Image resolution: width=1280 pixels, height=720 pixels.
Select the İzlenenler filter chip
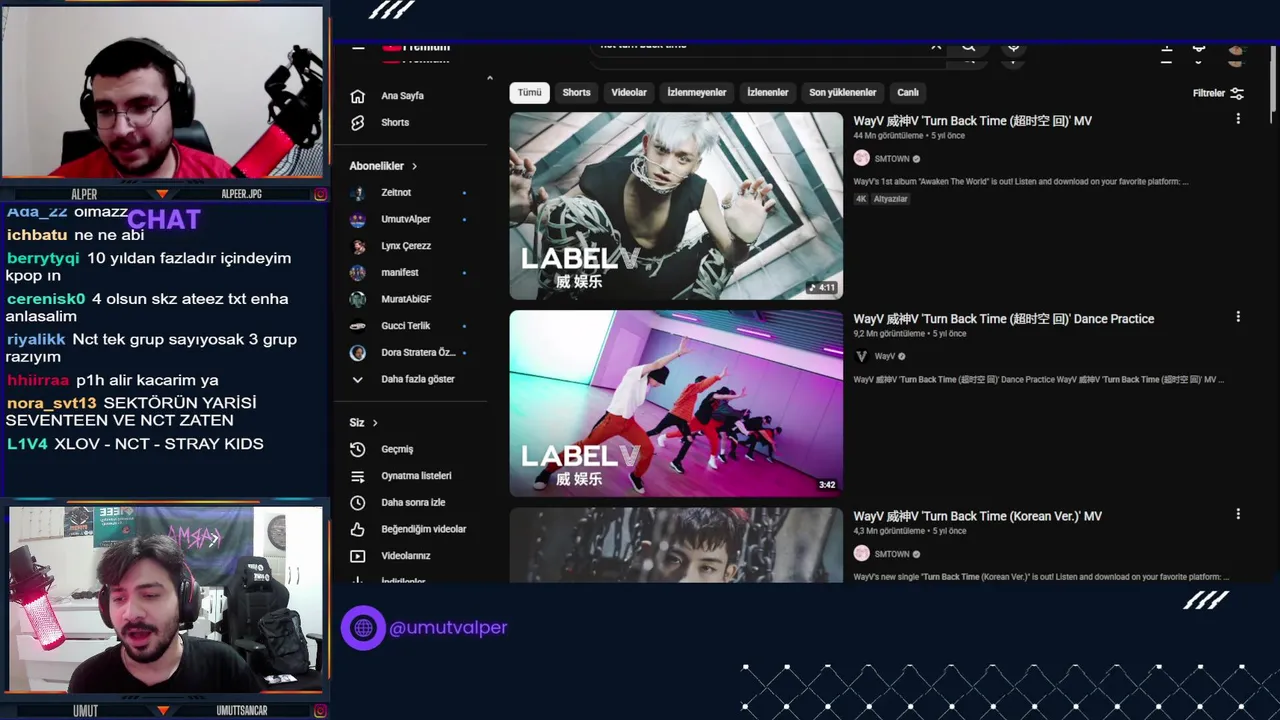click(768, 92)
